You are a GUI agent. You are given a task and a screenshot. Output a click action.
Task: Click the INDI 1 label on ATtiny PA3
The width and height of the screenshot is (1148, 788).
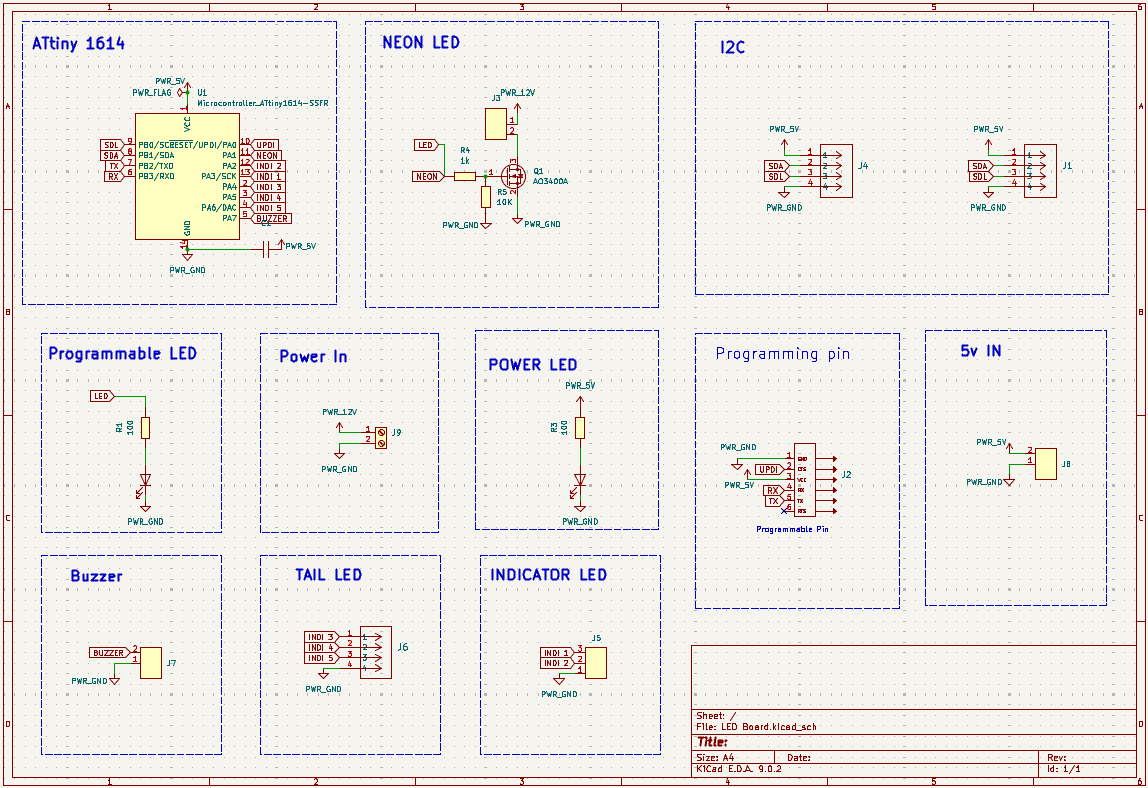point(268,176)
